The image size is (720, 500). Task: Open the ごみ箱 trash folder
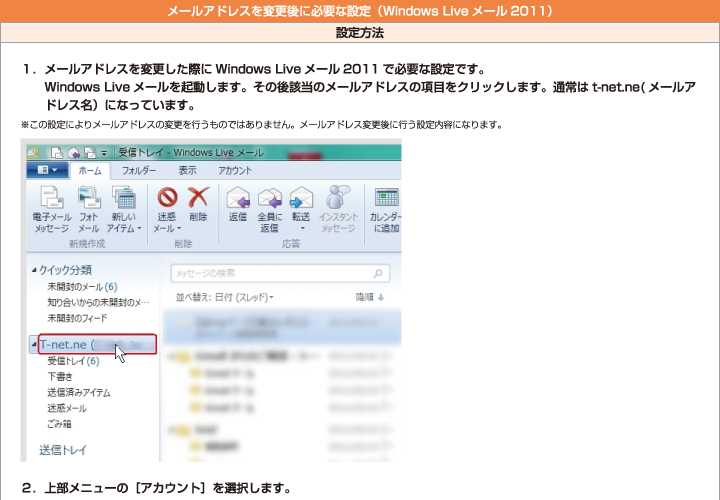tap(59, 423)
